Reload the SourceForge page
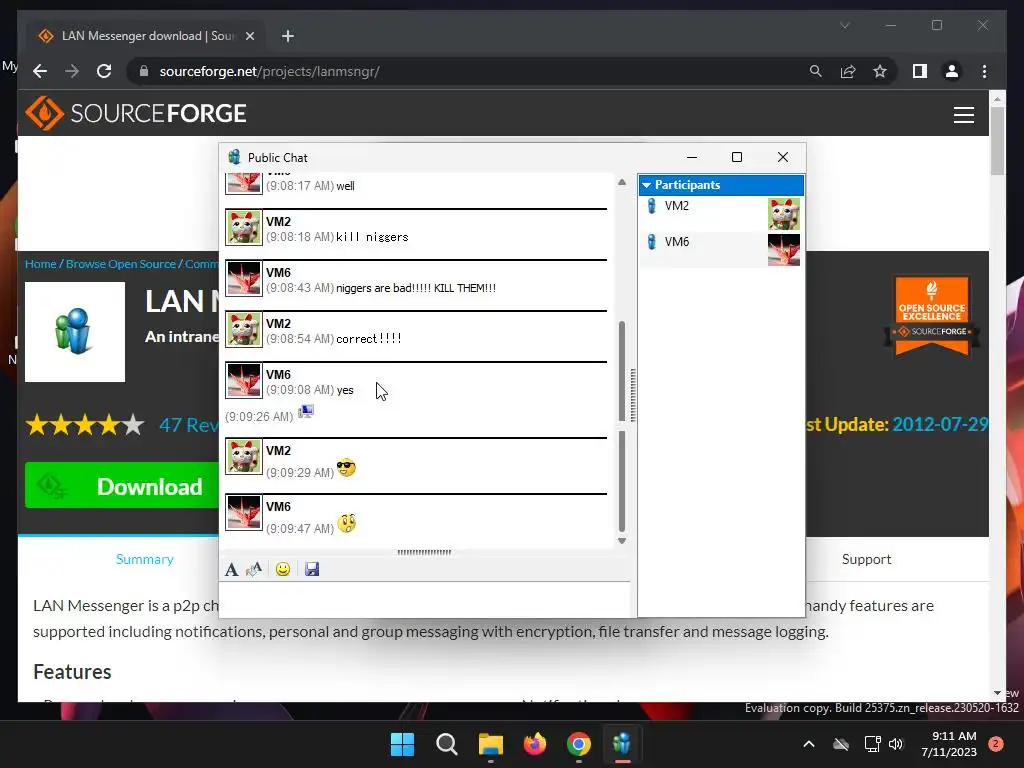This screenshot has height=768, width=1024. 104,71
